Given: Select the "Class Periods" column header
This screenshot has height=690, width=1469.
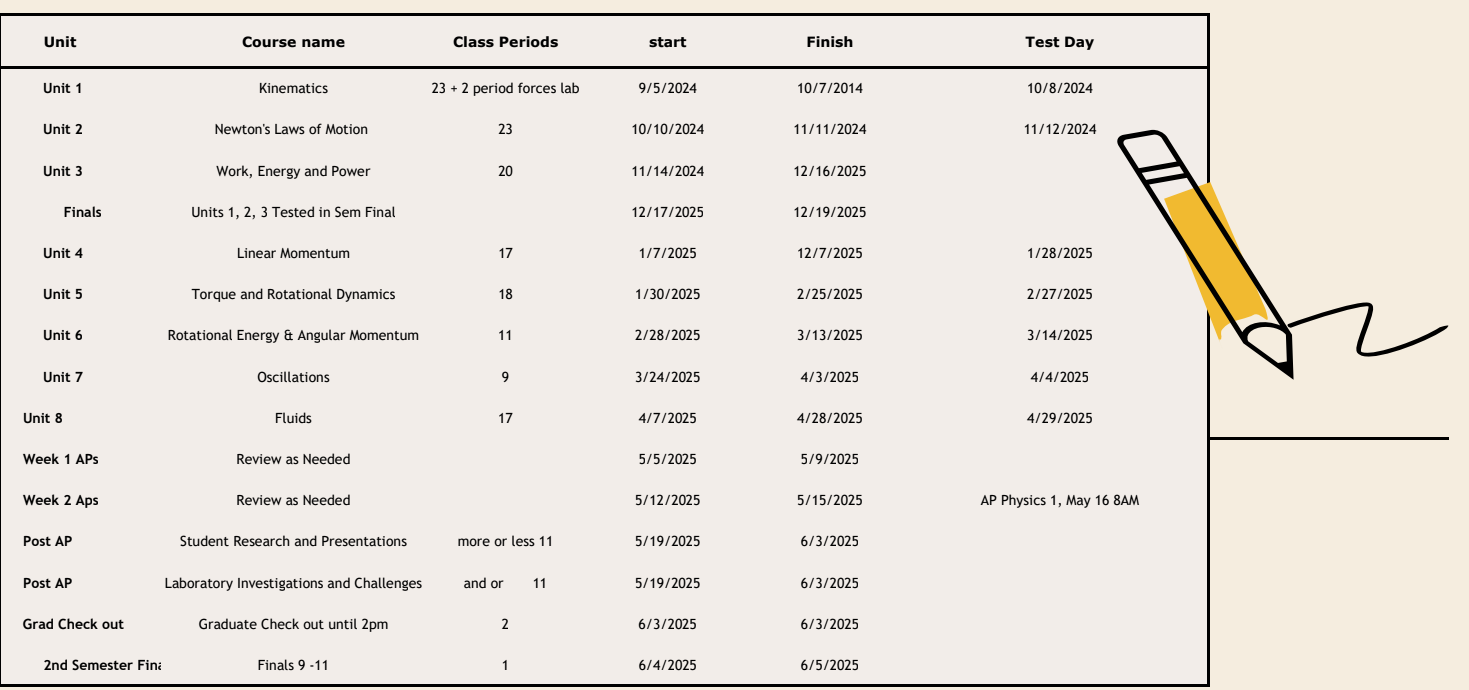Looking at the screenshot, I should point(505,42).
